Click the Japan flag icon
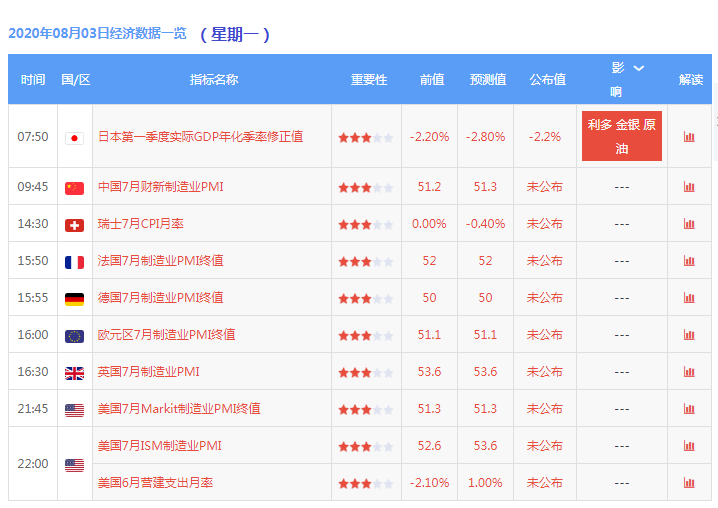718x508 pixels. 74,137
